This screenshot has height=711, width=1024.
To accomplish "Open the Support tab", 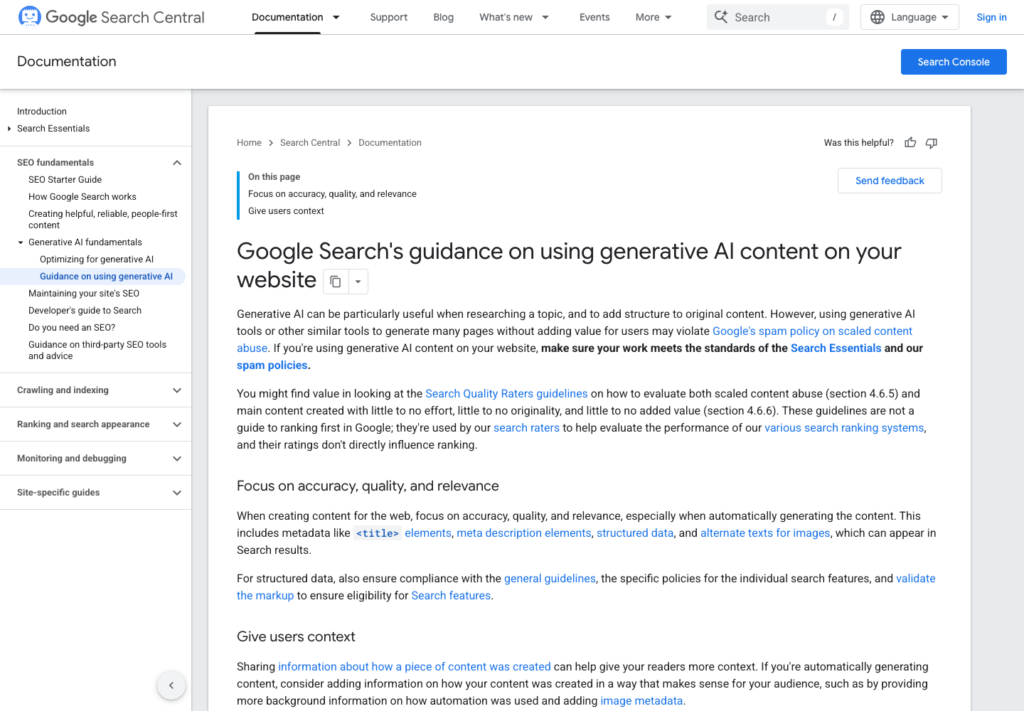I will coord(389,17).
